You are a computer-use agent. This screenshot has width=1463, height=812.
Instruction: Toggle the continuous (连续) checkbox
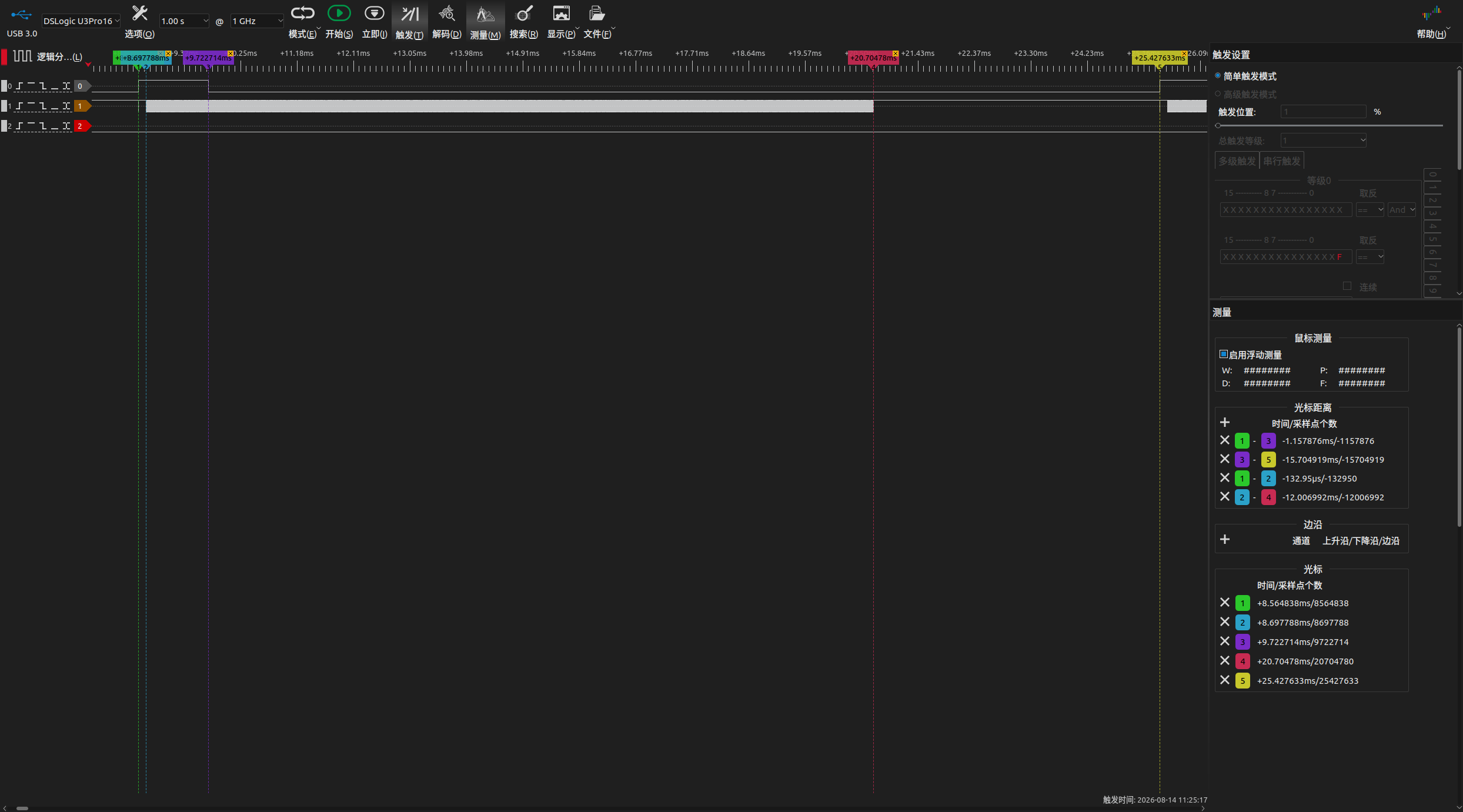point(1347,286)
